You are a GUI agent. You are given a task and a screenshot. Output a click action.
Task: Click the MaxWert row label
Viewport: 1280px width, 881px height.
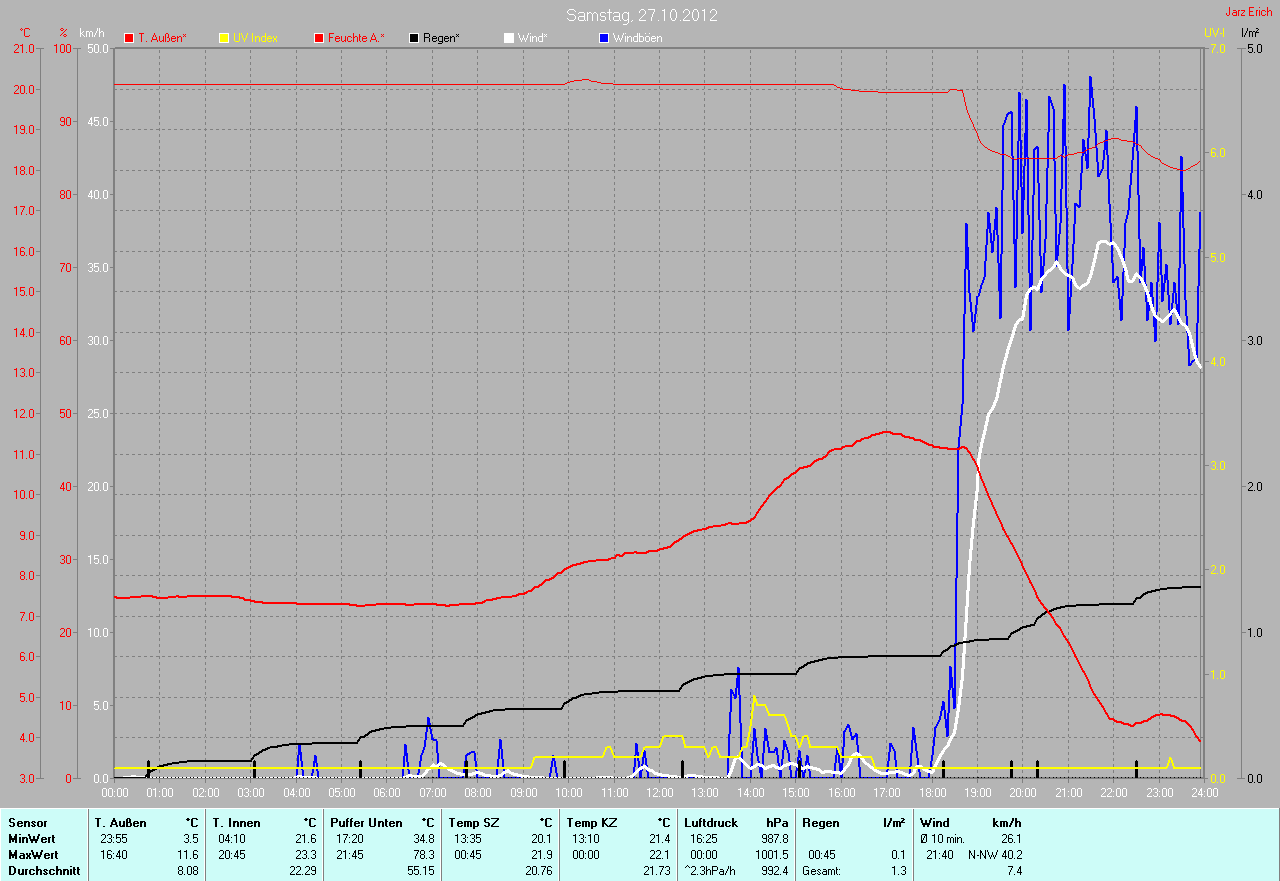click(x=32, y=855)
